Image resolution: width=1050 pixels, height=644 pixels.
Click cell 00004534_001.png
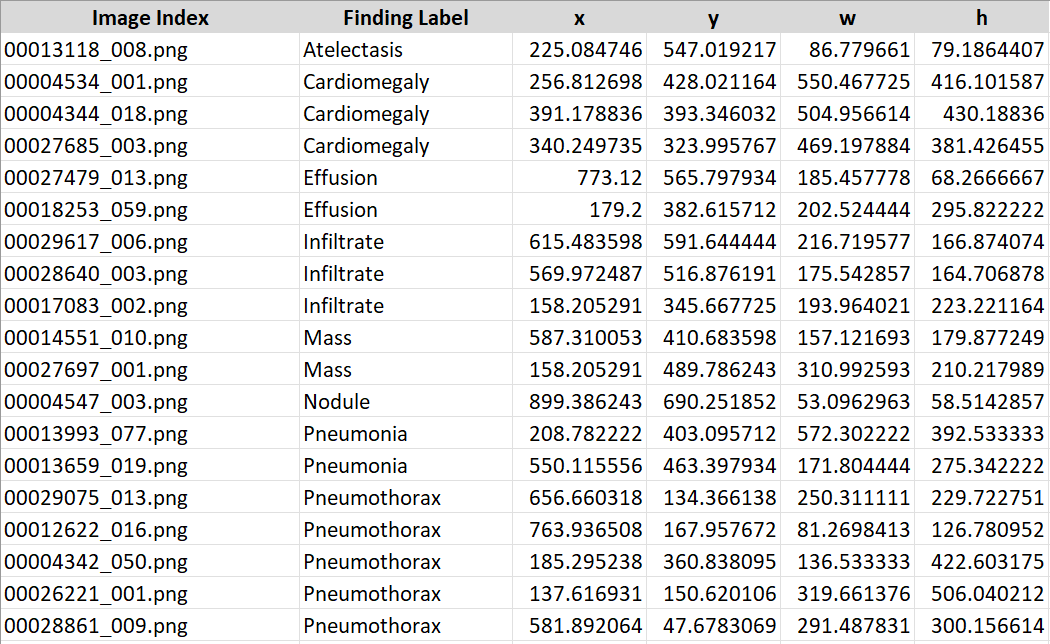pos(150,82)
